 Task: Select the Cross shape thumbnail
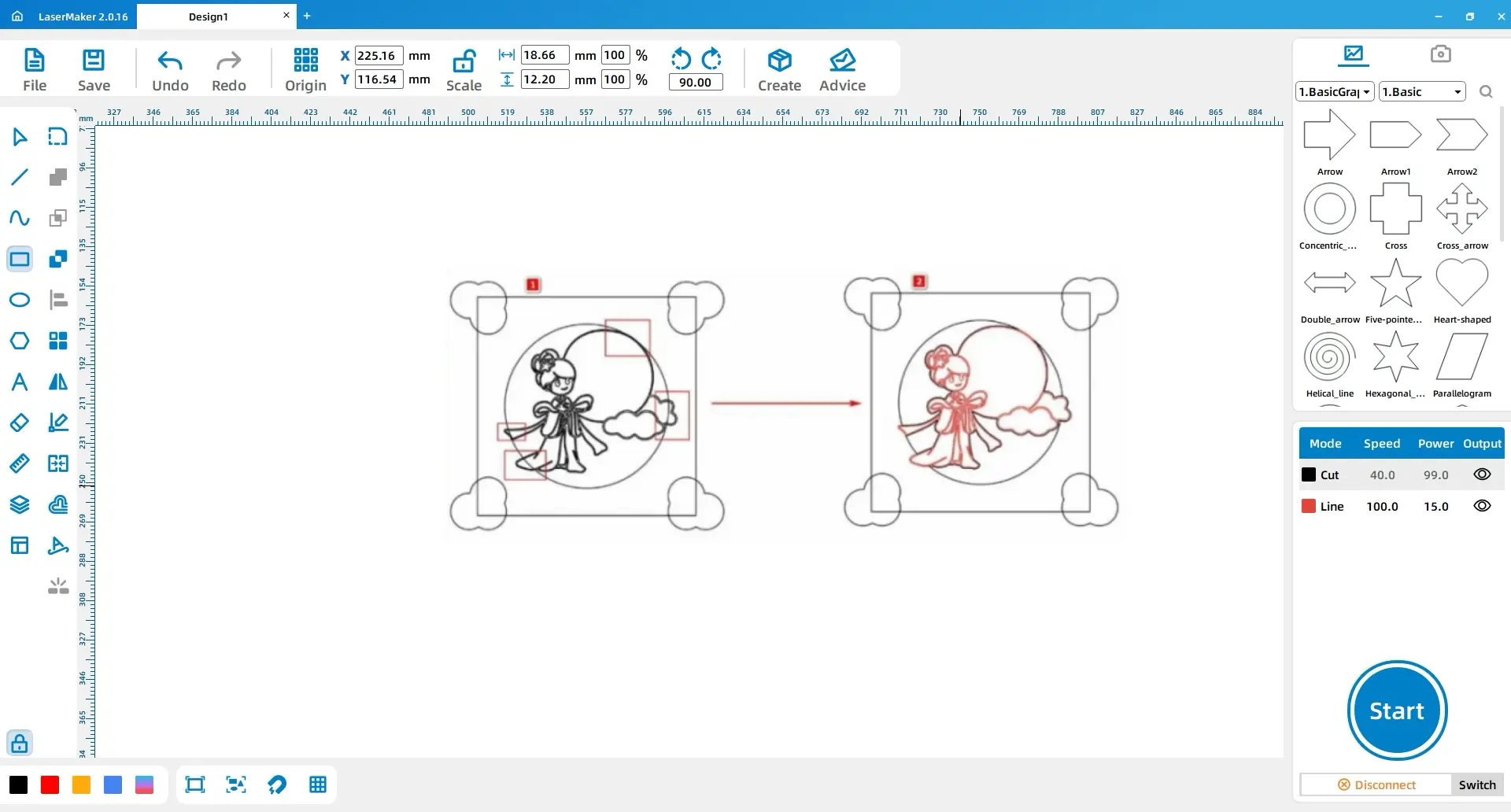[x=1396, y=209]
